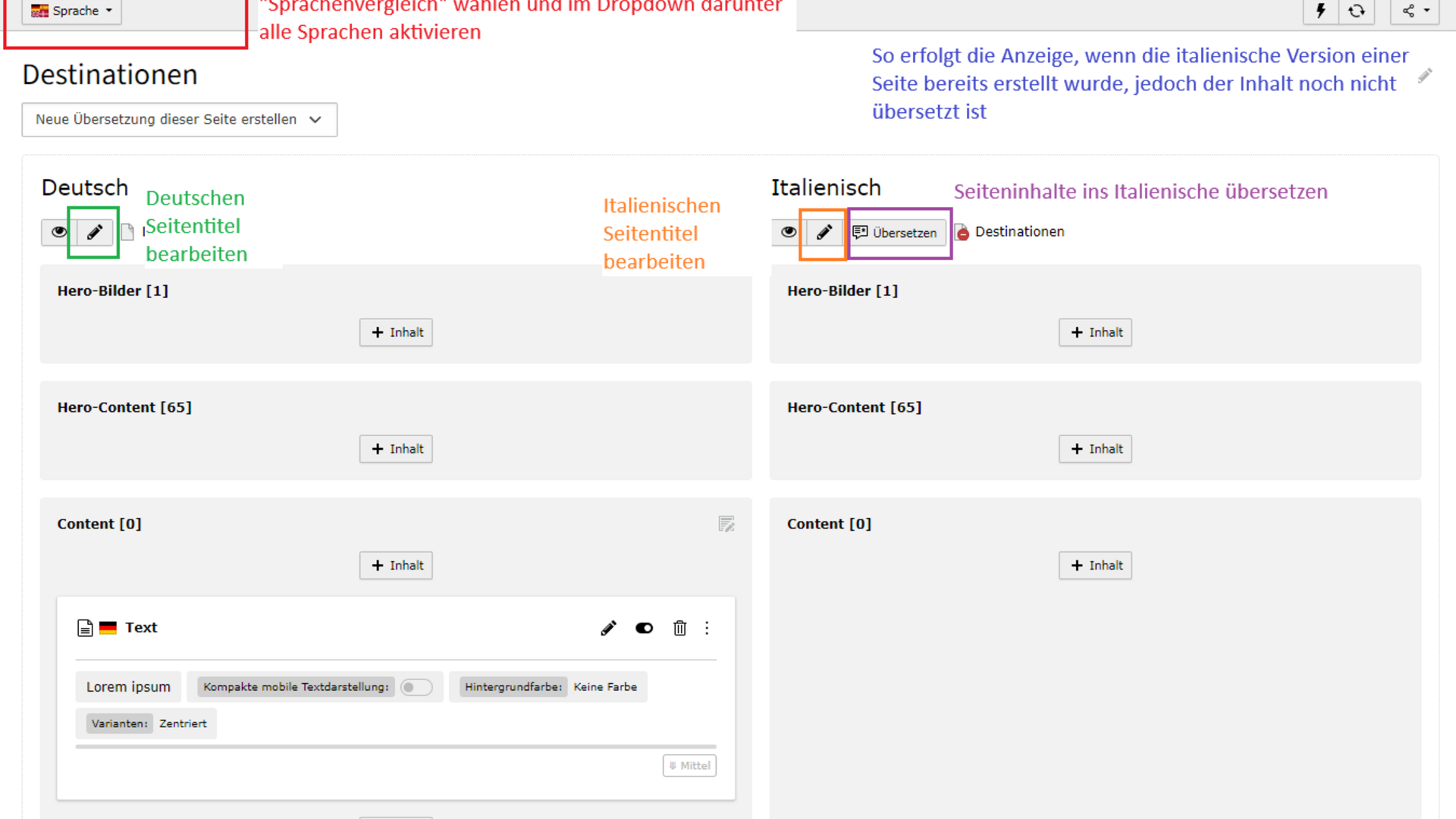
Task: Click pencil icon to edit Italian page title
Action: tap(824, 232)
